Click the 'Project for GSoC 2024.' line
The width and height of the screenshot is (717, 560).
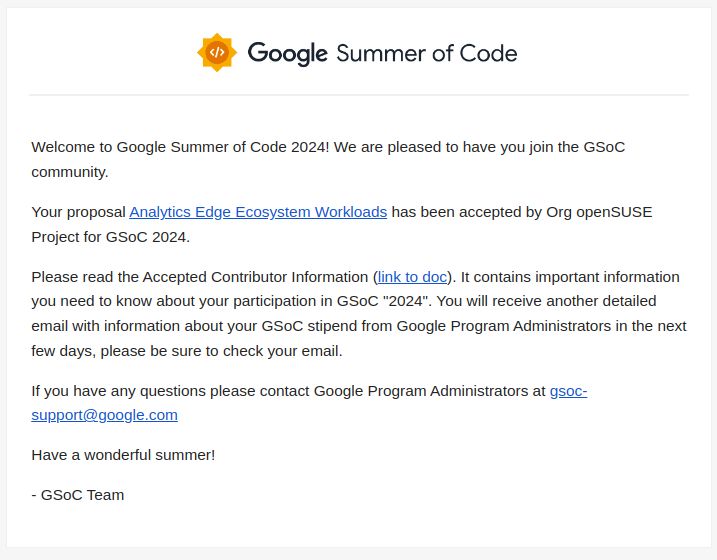(110, 237)
